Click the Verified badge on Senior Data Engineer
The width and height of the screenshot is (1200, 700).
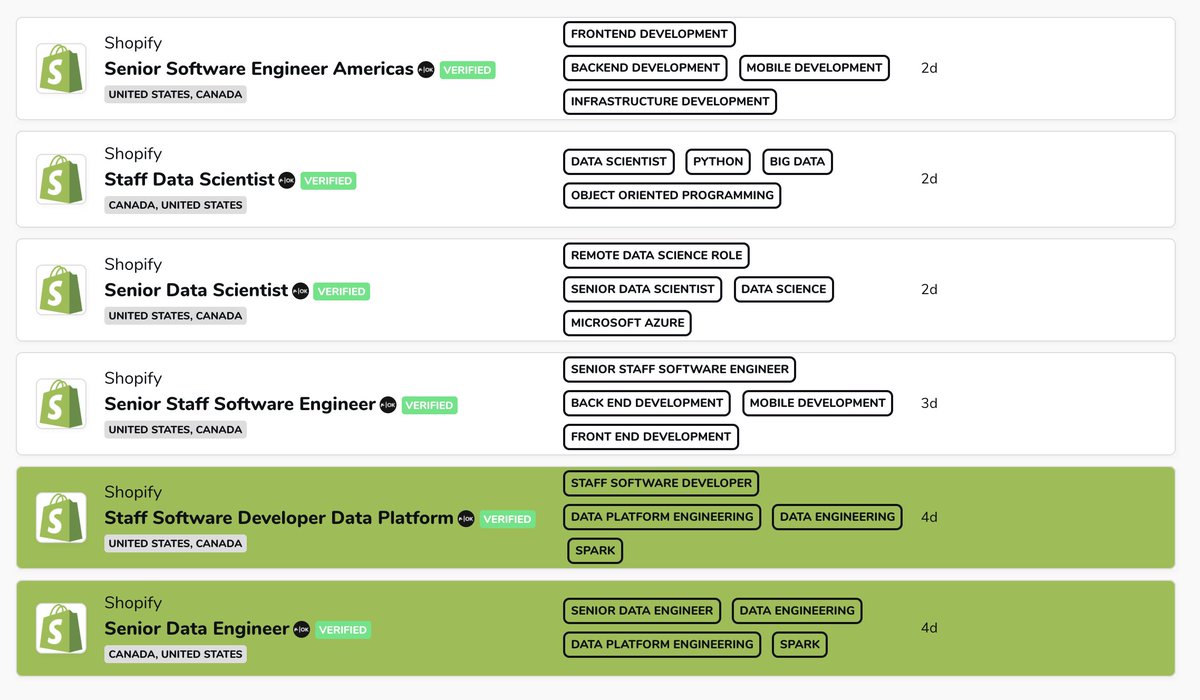pyautogui.click(x=342, y=630)
